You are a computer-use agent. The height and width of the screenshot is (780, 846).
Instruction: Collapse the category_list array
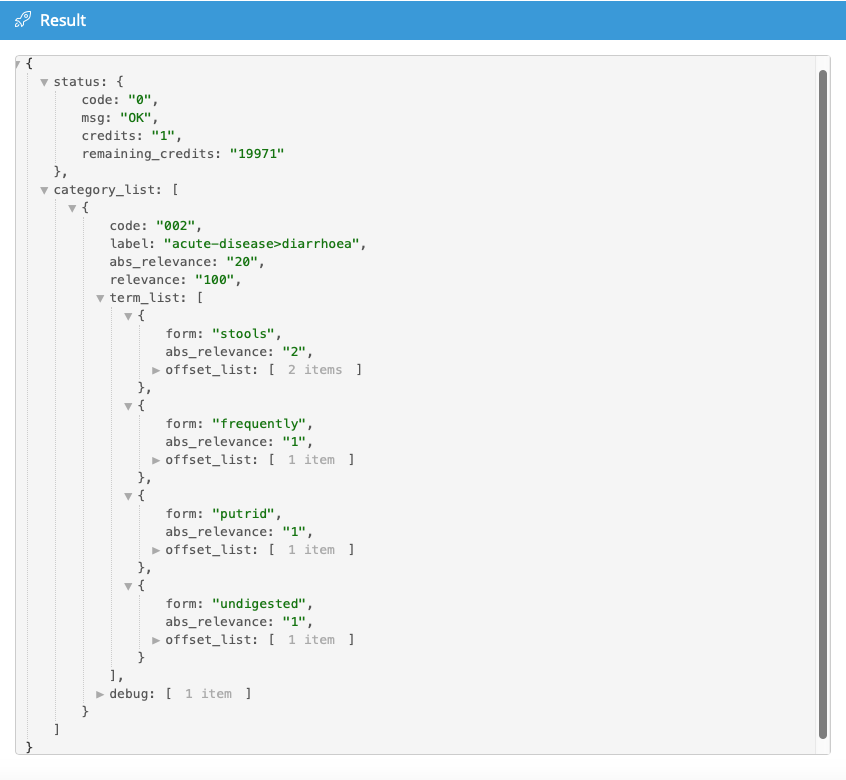point(44,189)
